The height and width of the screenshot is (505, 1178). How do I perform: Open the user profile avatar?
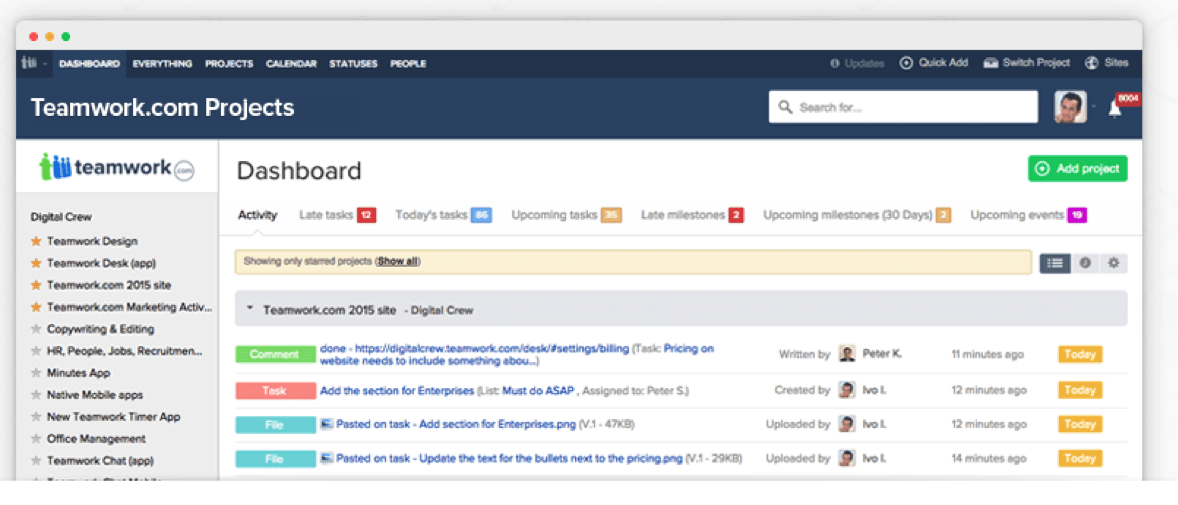1070,107
